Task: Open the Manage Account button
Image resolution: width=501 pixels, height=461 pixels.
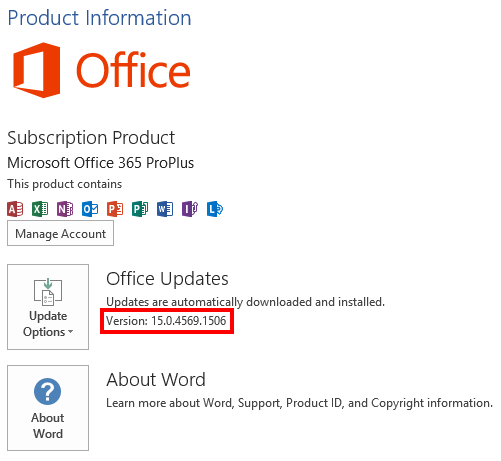Action: click(x=60, y=233)
